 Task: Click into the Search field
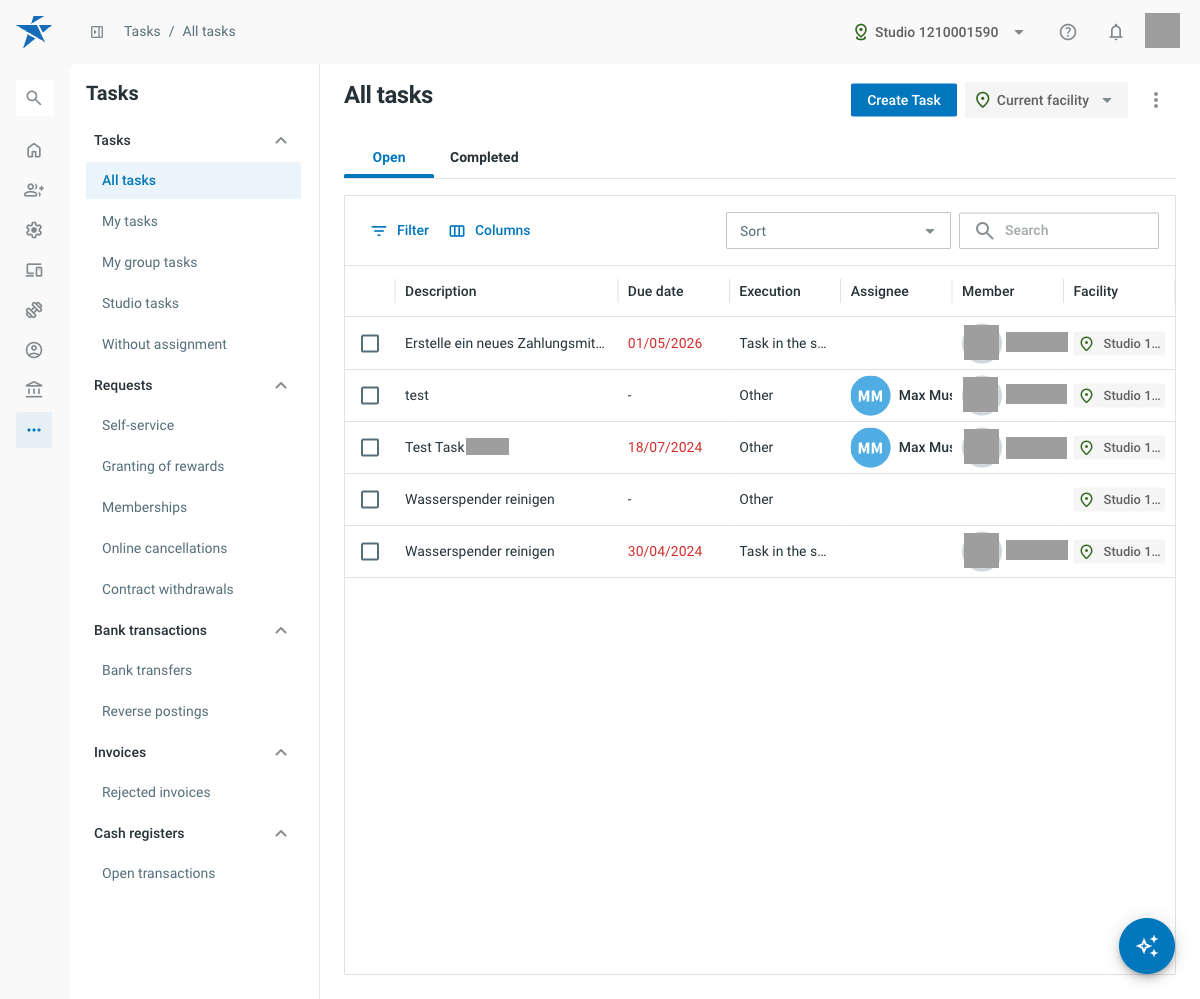[1059, 231]
